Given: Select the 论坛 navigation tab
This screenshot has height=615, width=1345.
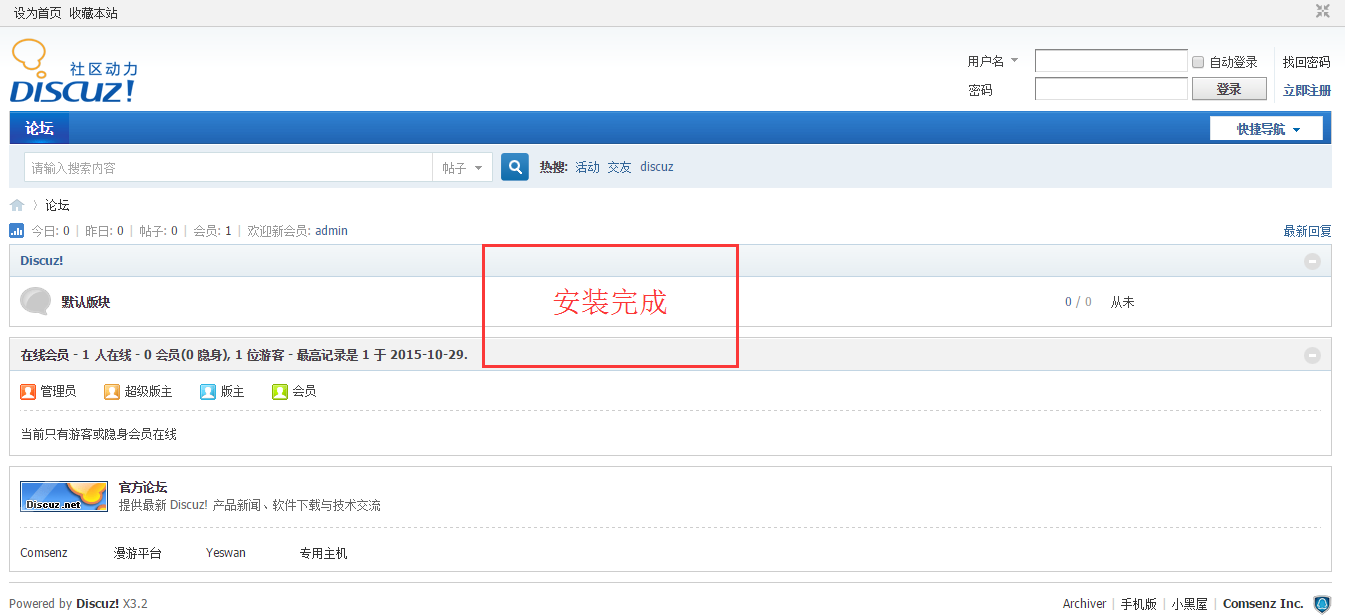Looking at the screenshot, I should (x=39, y=128).
